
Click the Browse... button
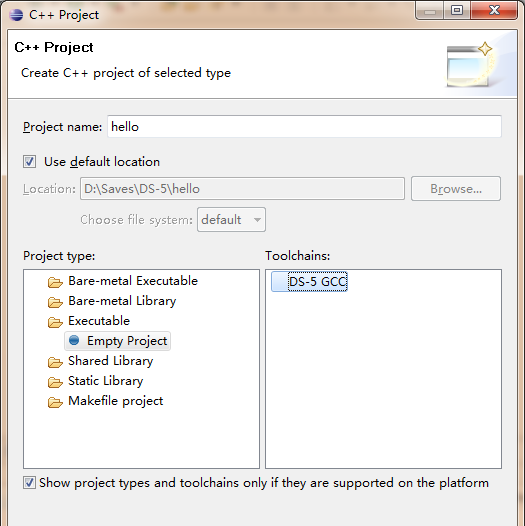pyautogui.click(x=456, y=189)
